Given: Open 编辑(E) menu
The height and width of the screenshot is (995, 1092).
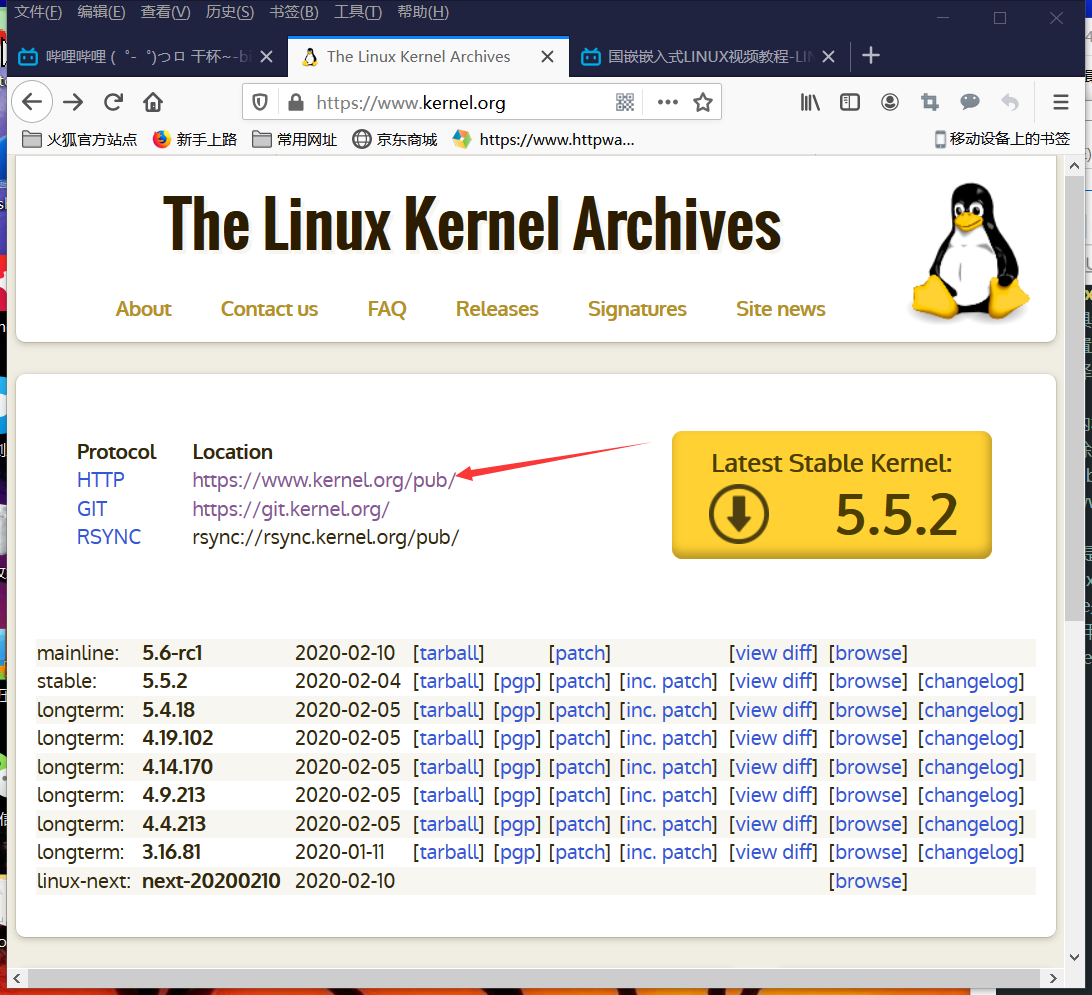Looking at the screenshot, I should tap(102, 12).
